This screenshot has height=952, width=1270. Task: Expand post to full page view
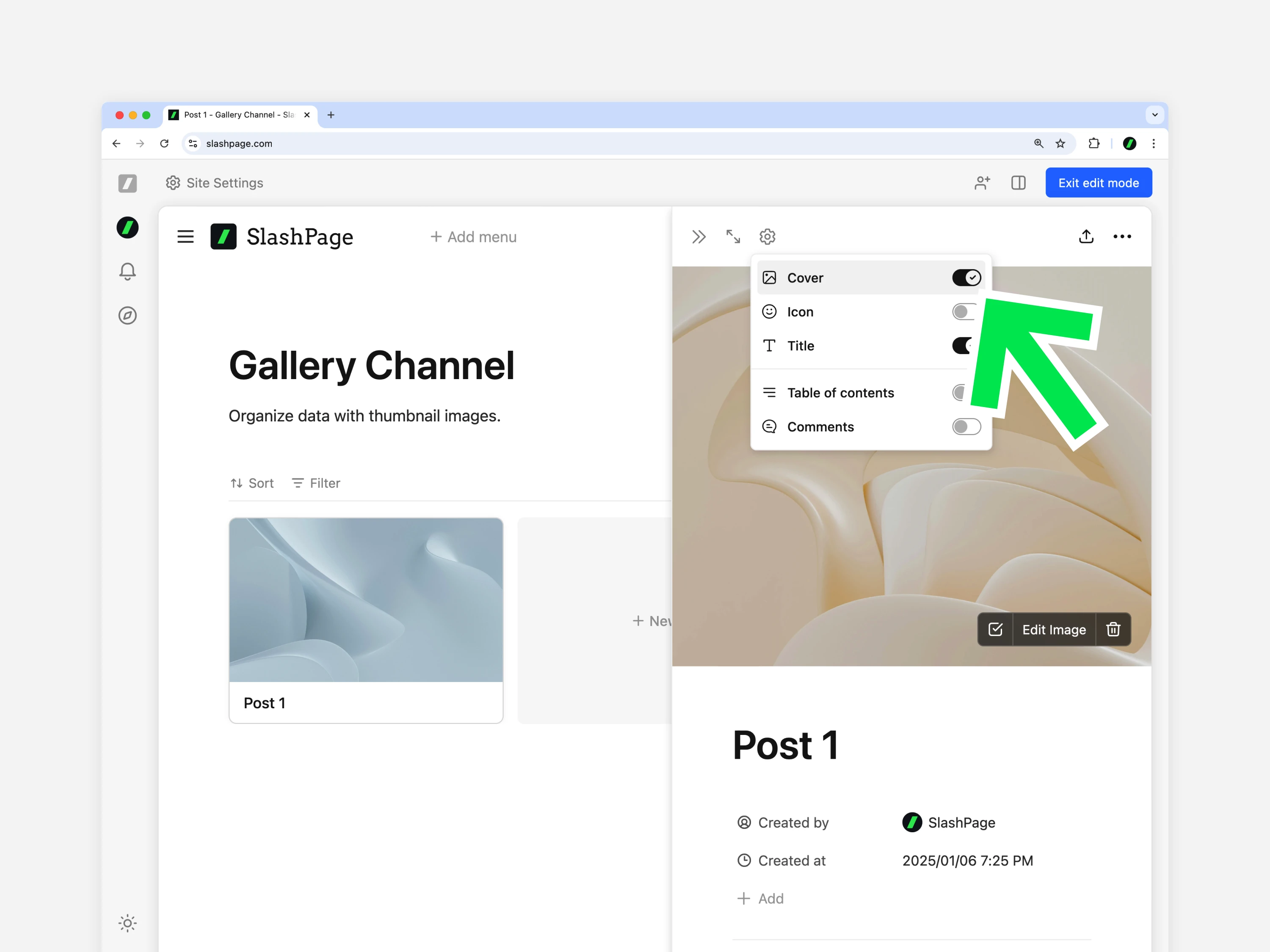pyautogui.click(x=733, y=237)
